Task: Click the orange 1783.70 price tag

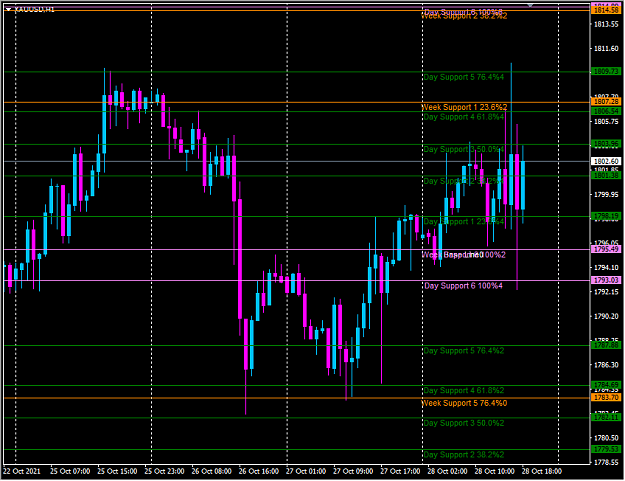Action: [606, 398]
